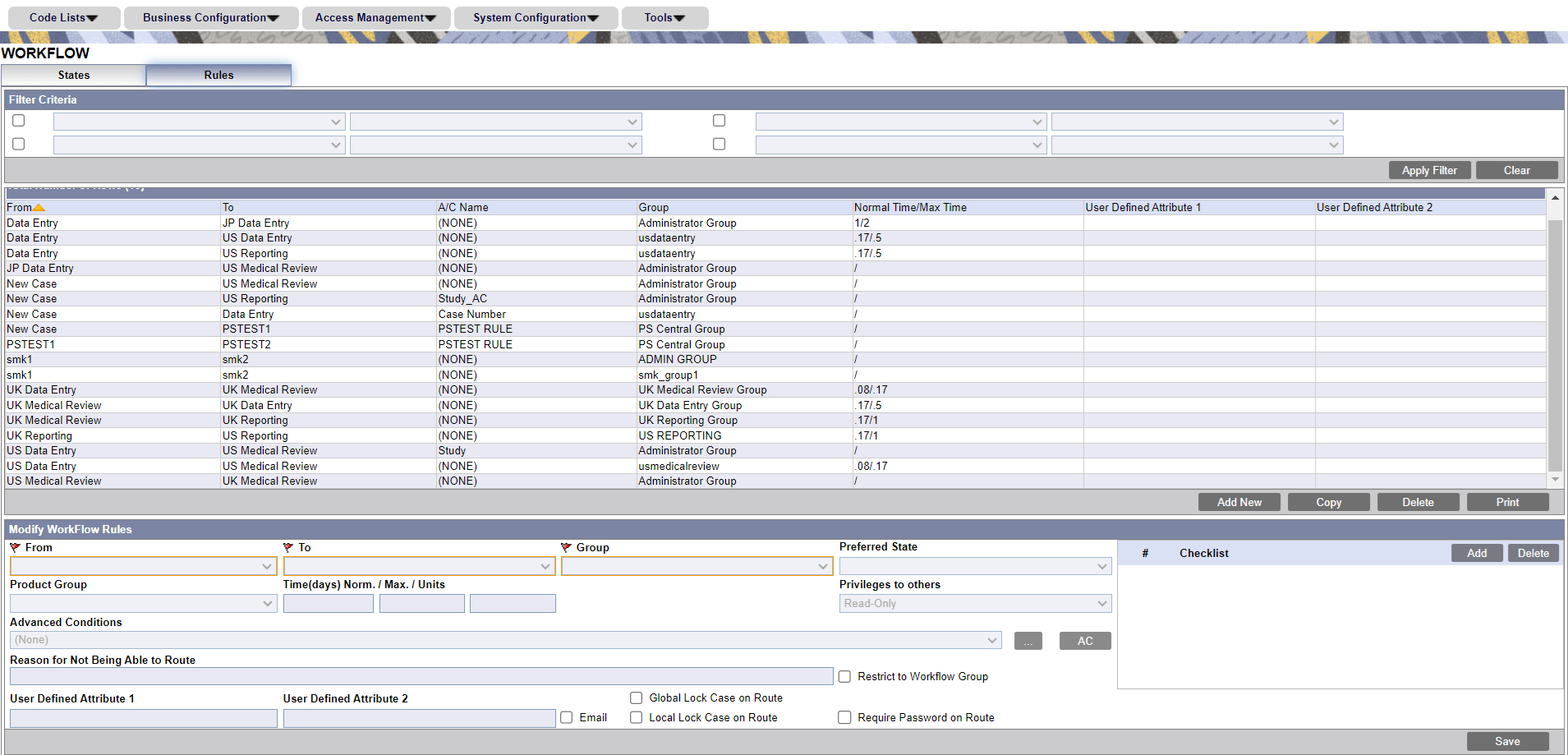Open the System Configuration menu
Viewport: 1568px width, 755px height.
point(535,17)
